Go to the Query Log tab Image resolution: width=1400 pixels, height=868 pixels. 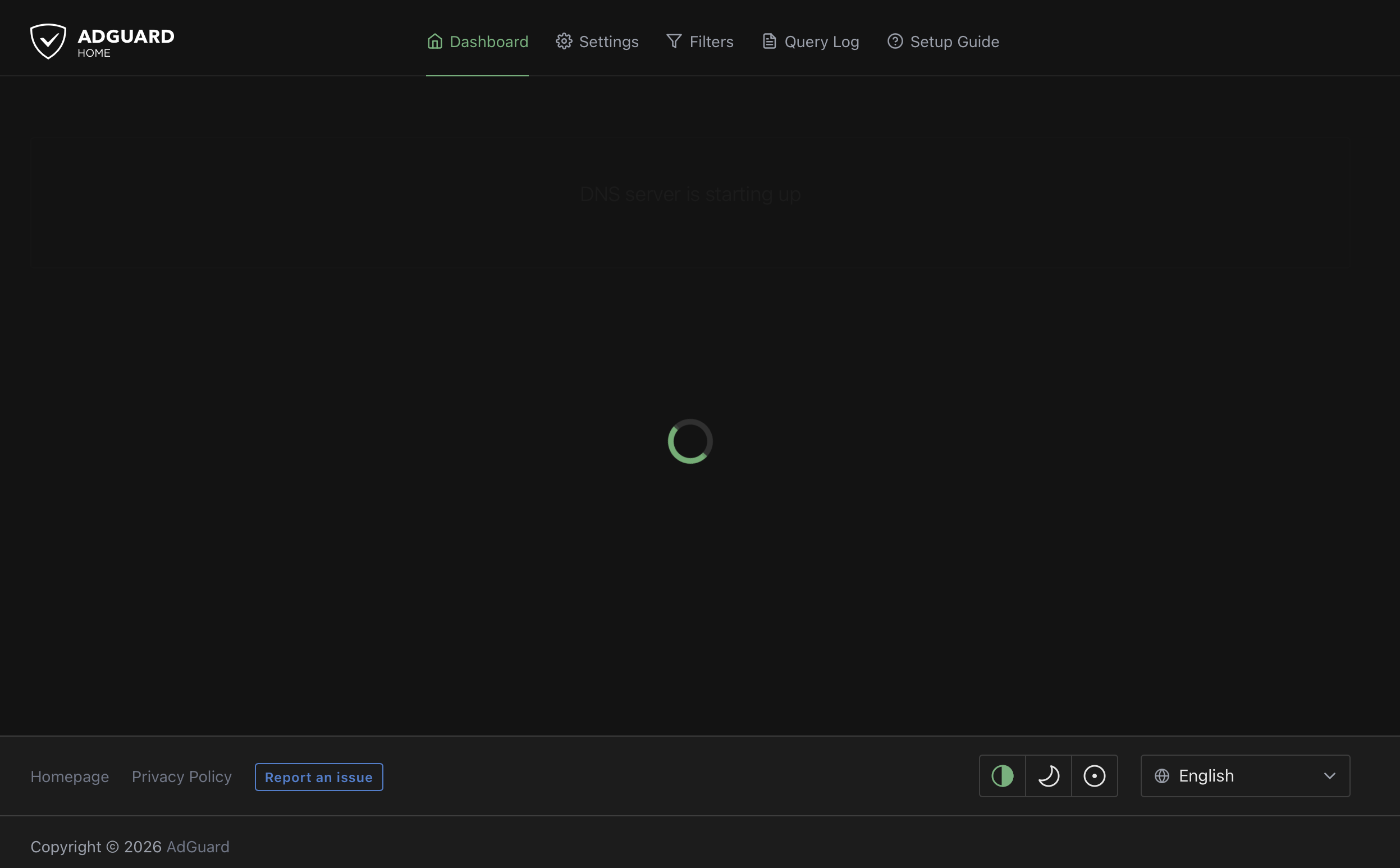[821, 42]
